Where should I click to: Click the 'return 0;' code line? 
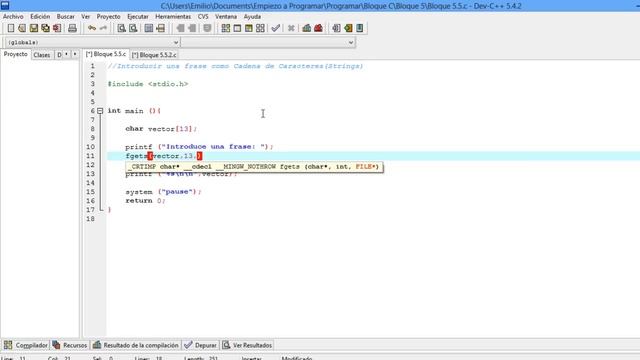pos(145,201)
